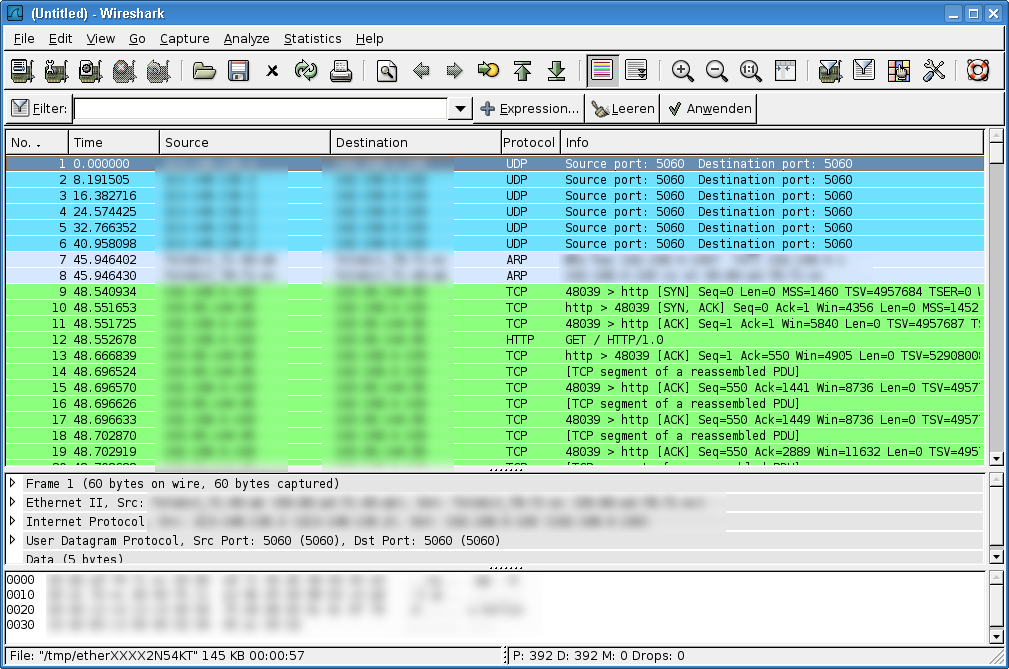Open capture options toolbar icon

pos(57,71)
